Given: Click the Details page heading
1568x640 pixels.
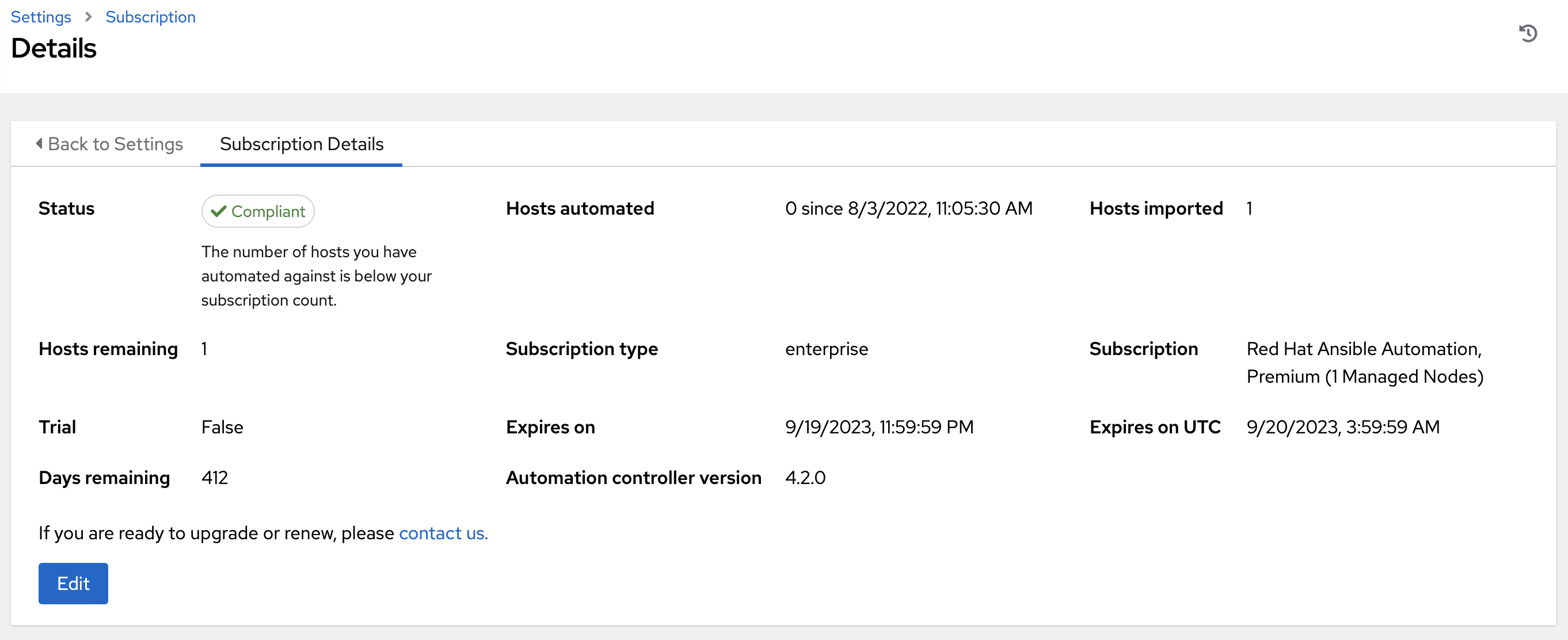Looking at the screenshot, I should tap(54, 49).
